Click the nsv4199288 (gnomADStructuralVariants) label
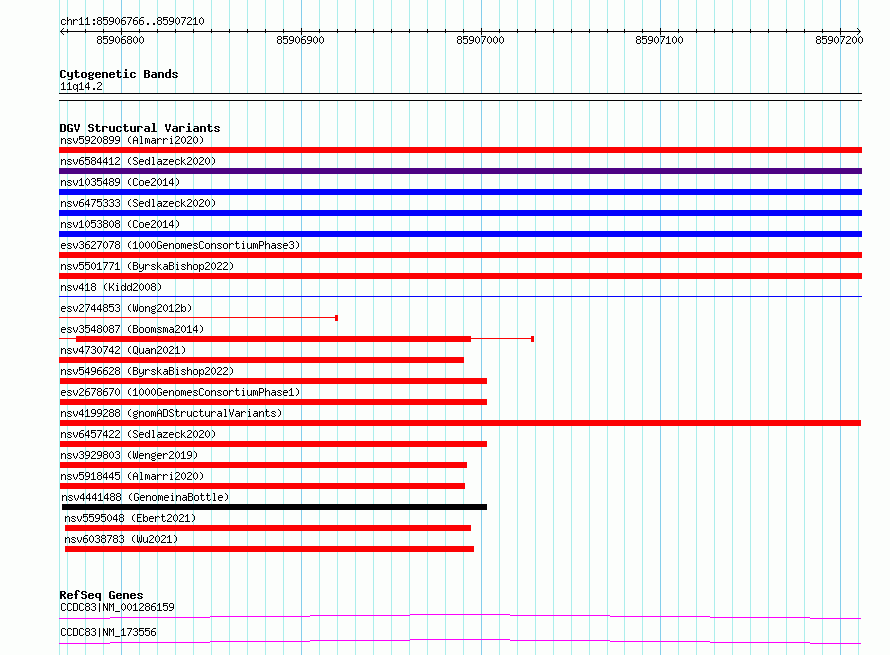Image resolution: width=890 pixels, height=655 pixels. click(171, 413)
